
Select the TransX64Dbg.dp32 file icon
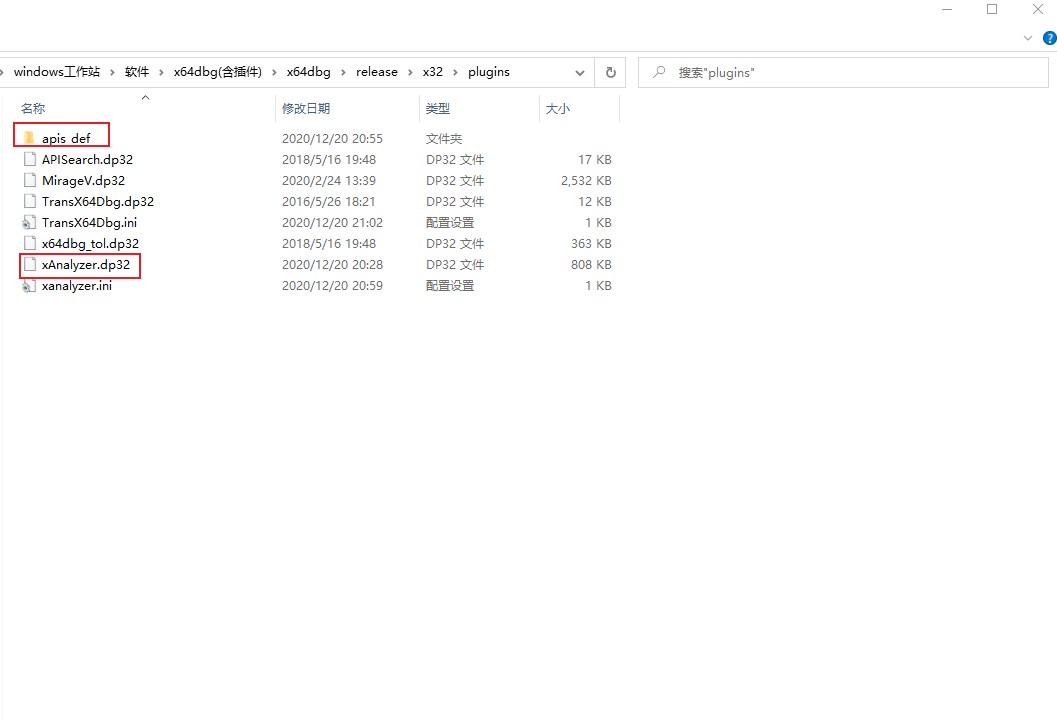click(30, 201)
